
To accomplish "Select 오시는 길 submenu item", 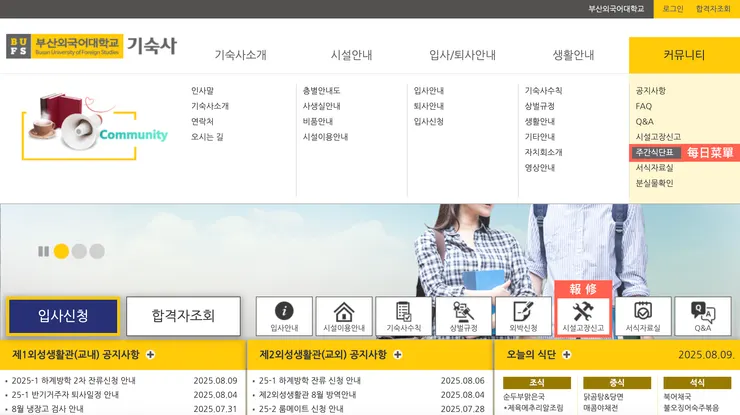I will pyautogui.click(x=207, y=137).
